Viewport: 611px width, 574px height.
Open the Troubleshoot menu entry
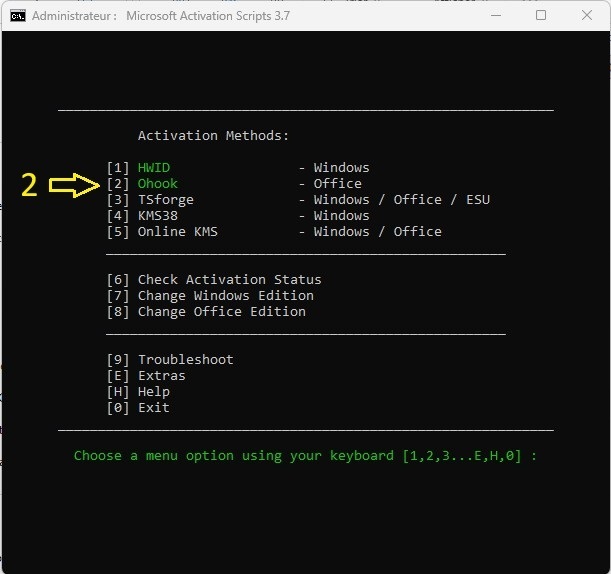click(185, 360)
